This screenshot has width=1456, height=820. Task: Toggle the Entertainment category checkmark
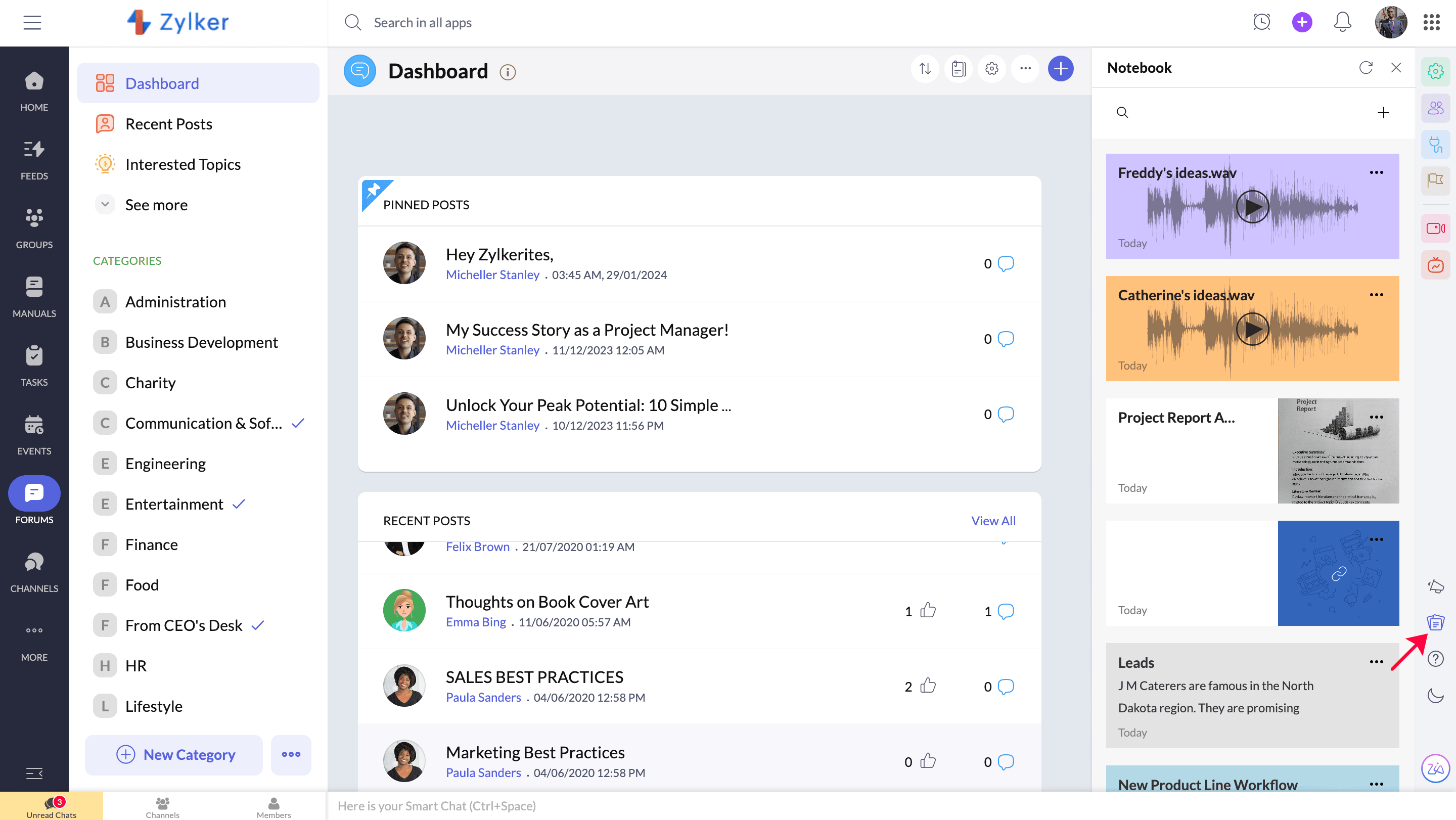coord(239,504)
